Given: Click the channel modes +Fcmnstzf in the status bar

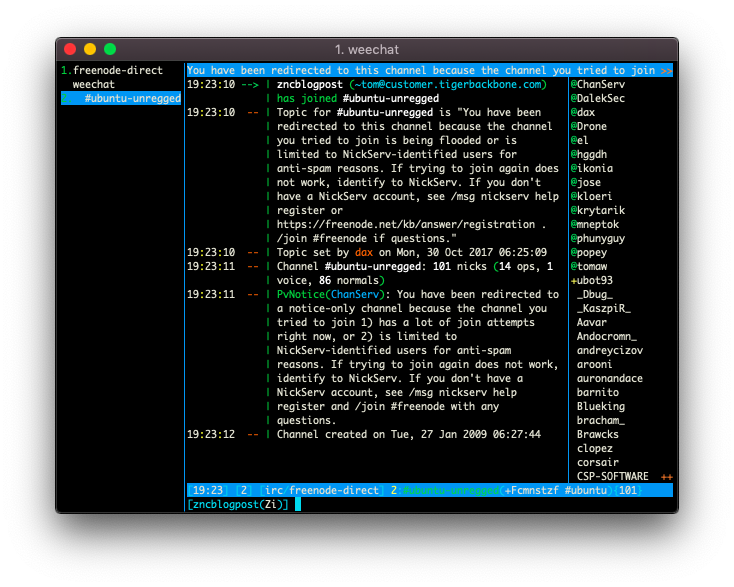Looking at the screenshot, I should tap(531, 490).
